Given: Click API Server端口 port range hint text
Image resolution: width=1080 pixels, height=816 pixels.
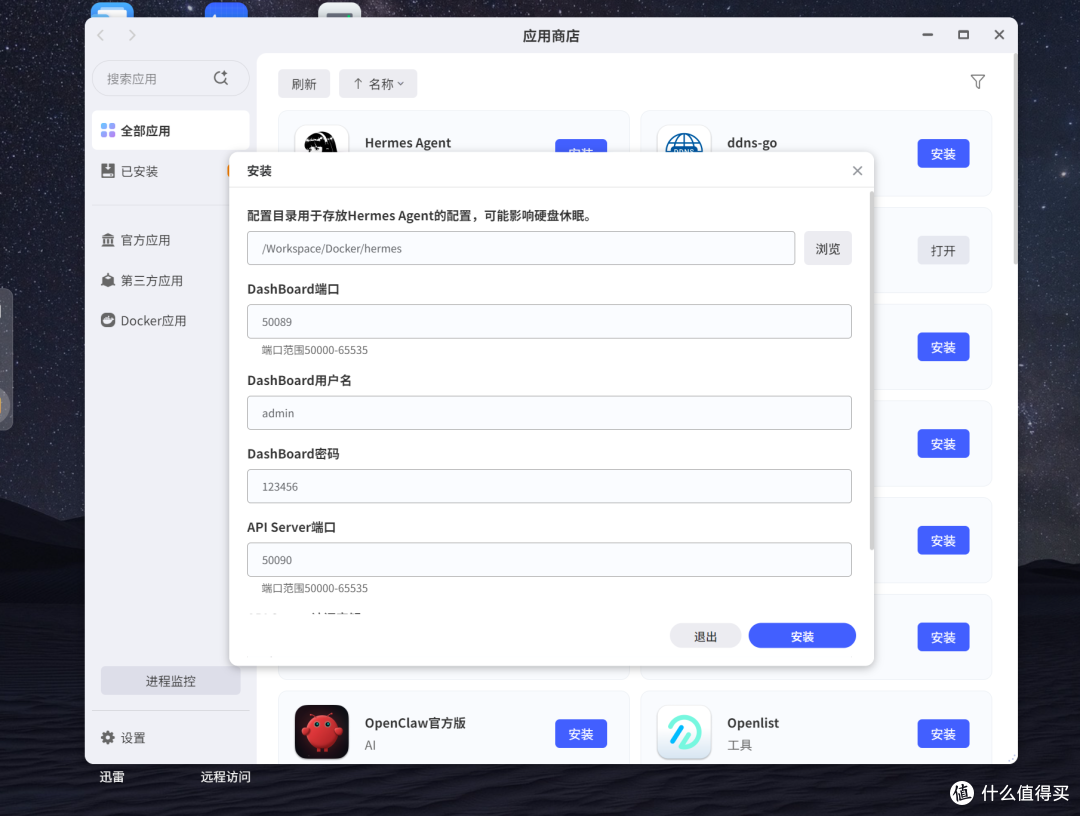Looking at the screenshot, I should [x=315, y=588].
